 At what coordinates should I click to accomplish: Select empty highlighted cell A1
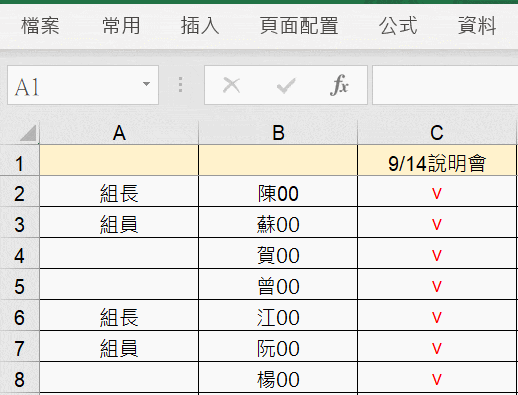pyautogui.click(x=119, y=160)
